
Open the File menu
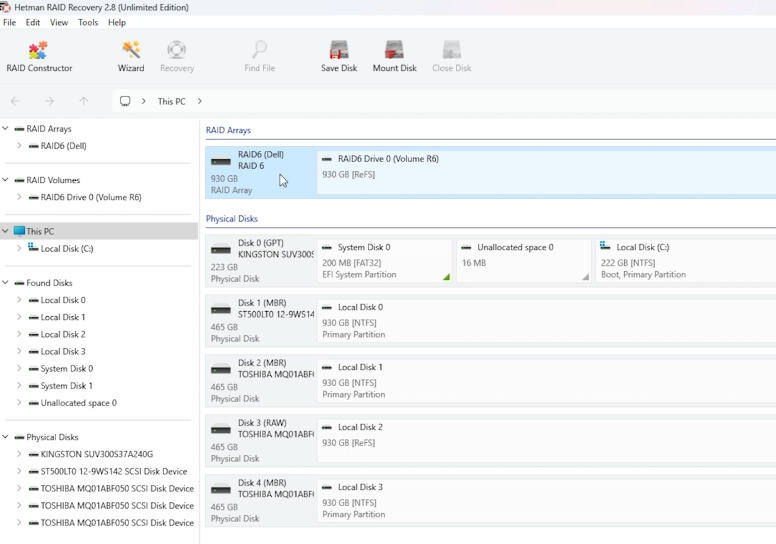[9, 22]
